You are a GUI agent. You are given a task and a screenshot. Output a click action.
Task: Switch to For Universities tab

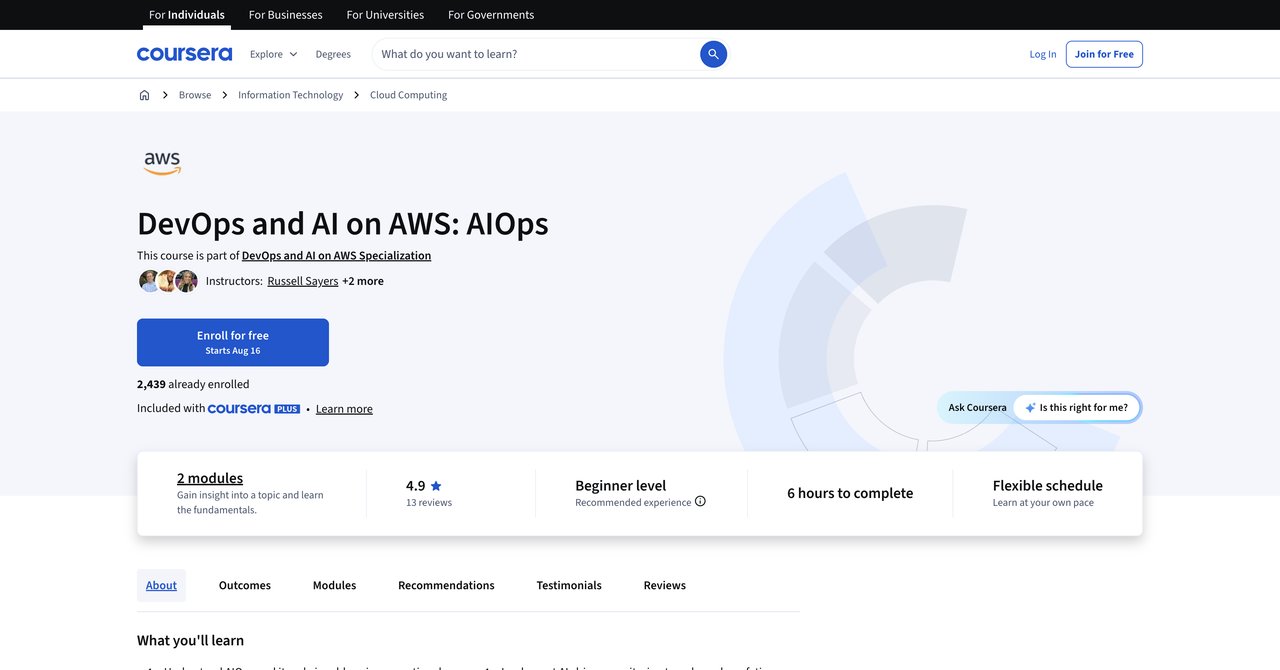pos(385,15)
